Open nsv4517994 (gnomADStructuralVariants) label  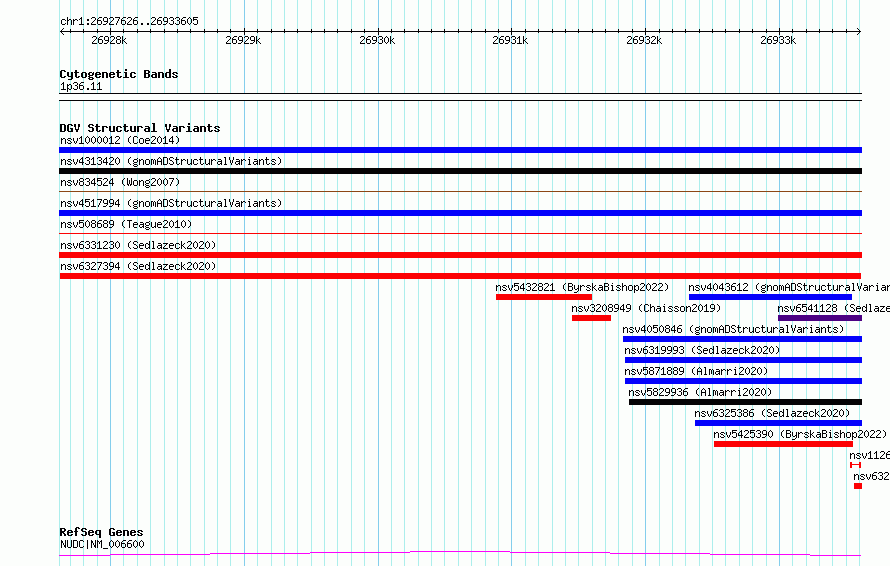171,203
